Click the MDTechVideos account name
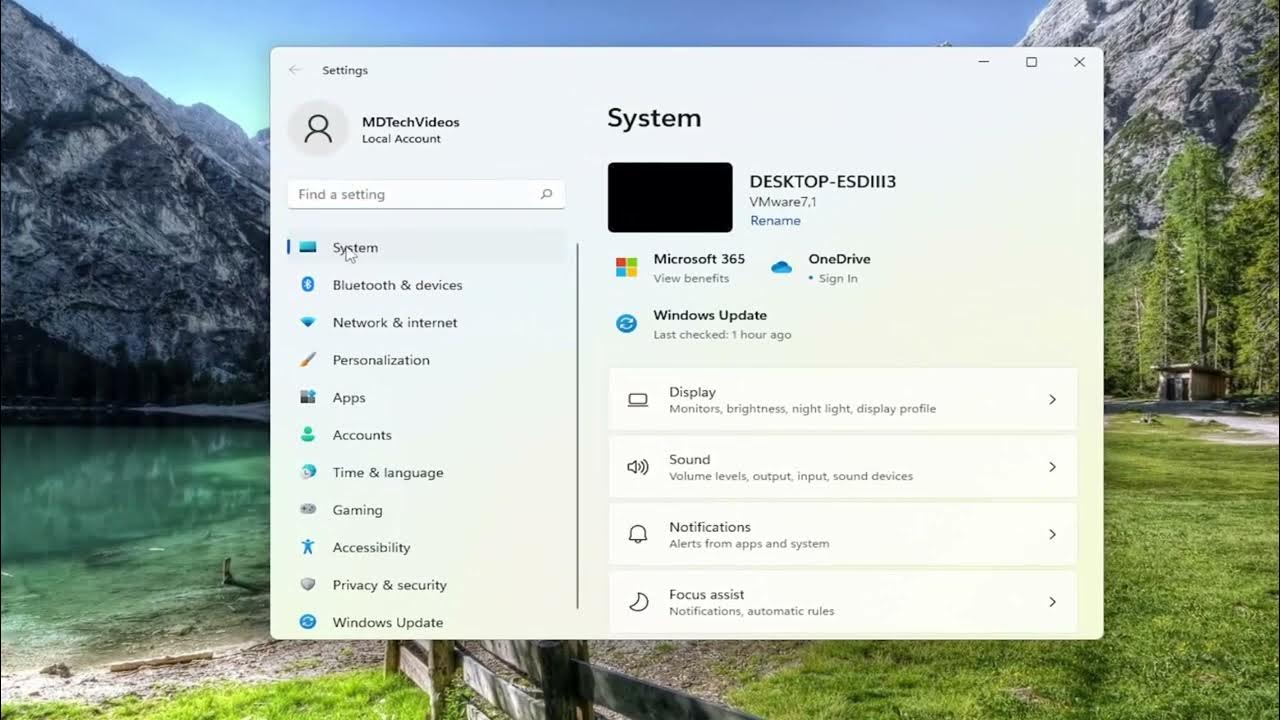The image size is (1280, 720). click(x=411, y=122)
